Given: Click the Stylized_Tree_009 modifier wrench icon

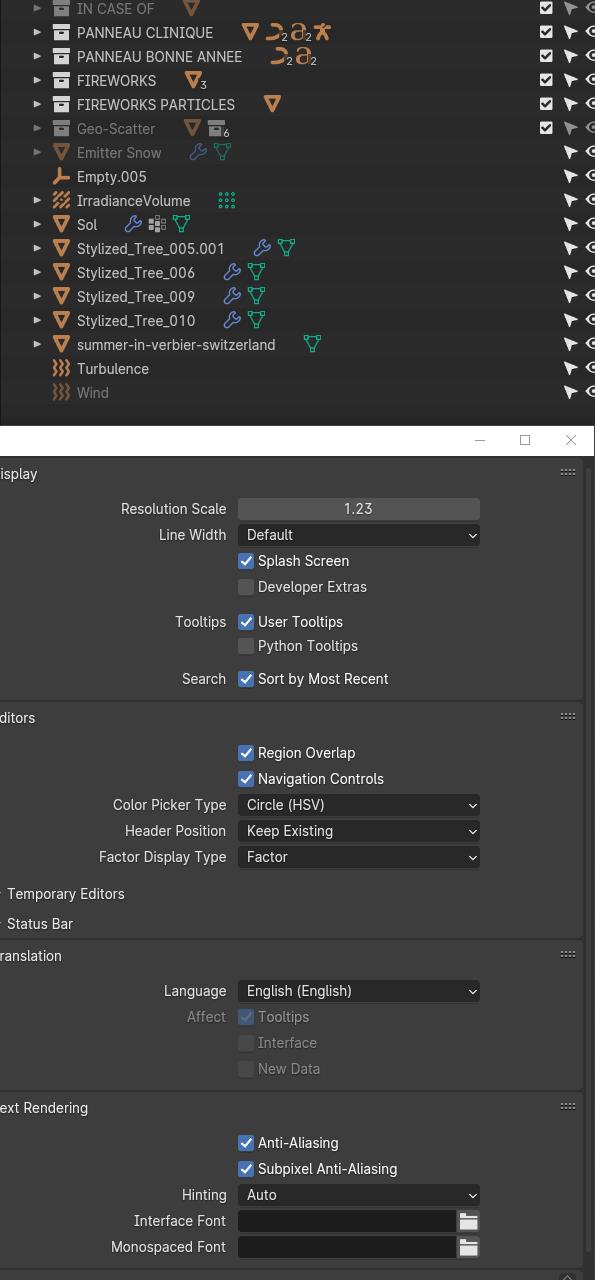Looking at the screenshot, I should pos(232,296).
